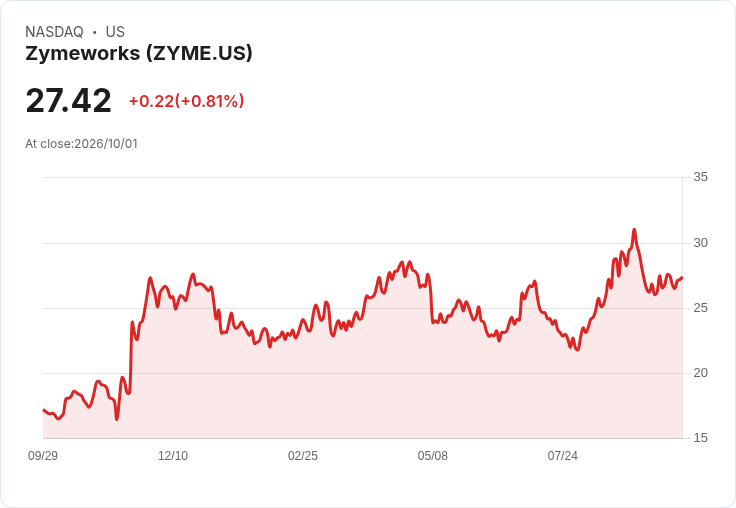Click the +0.22(+0.81%) price change text

click(x=187, y=101)
